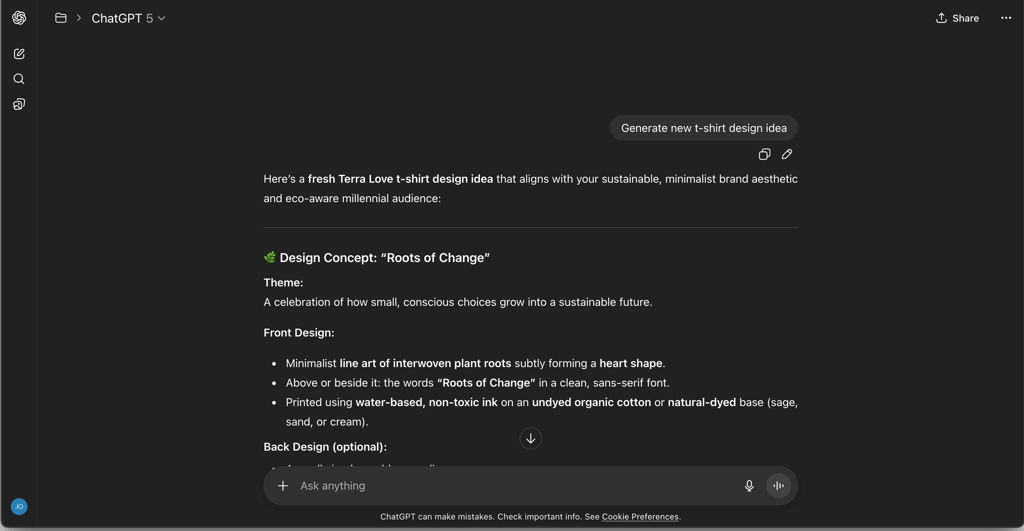Click the bold text 'heart shape'
The image size is (1024, 531).
click(631, 363)
